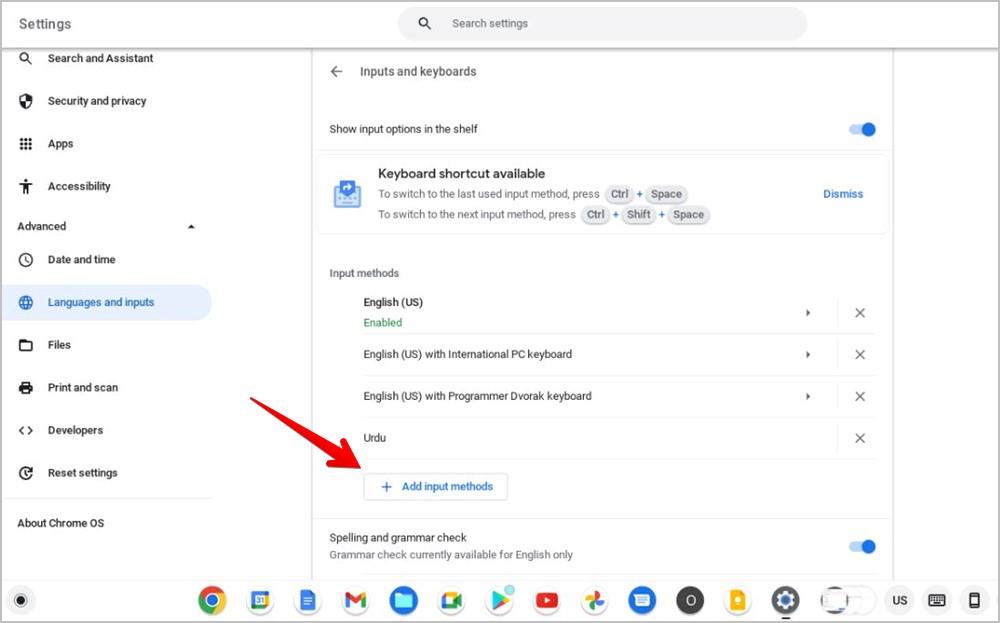Click the Search settings input field

[x=602, y=24]
